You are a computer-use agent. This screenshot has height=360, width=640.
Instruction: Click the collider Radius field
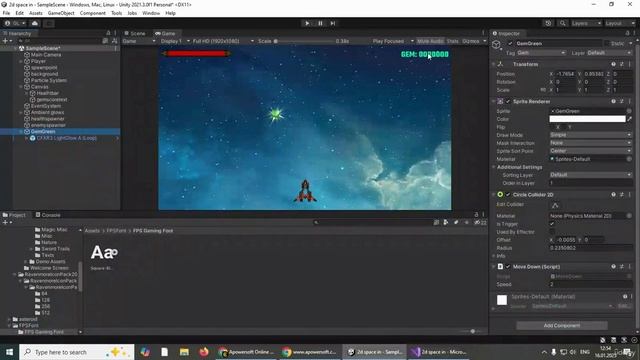point(591,248)
